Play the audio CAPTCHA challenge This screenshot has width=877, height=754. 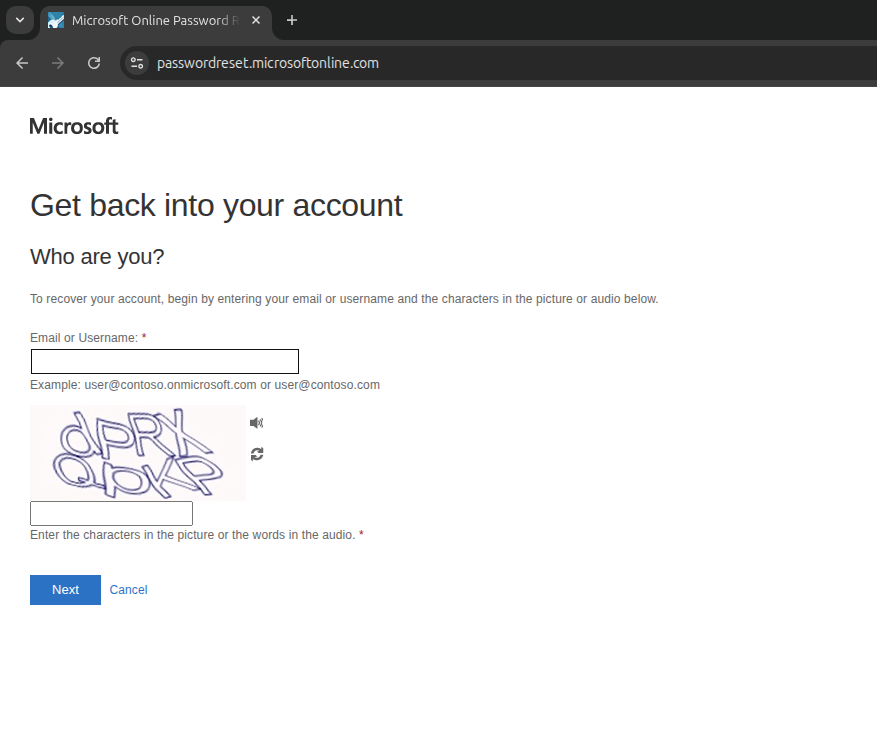256,423
